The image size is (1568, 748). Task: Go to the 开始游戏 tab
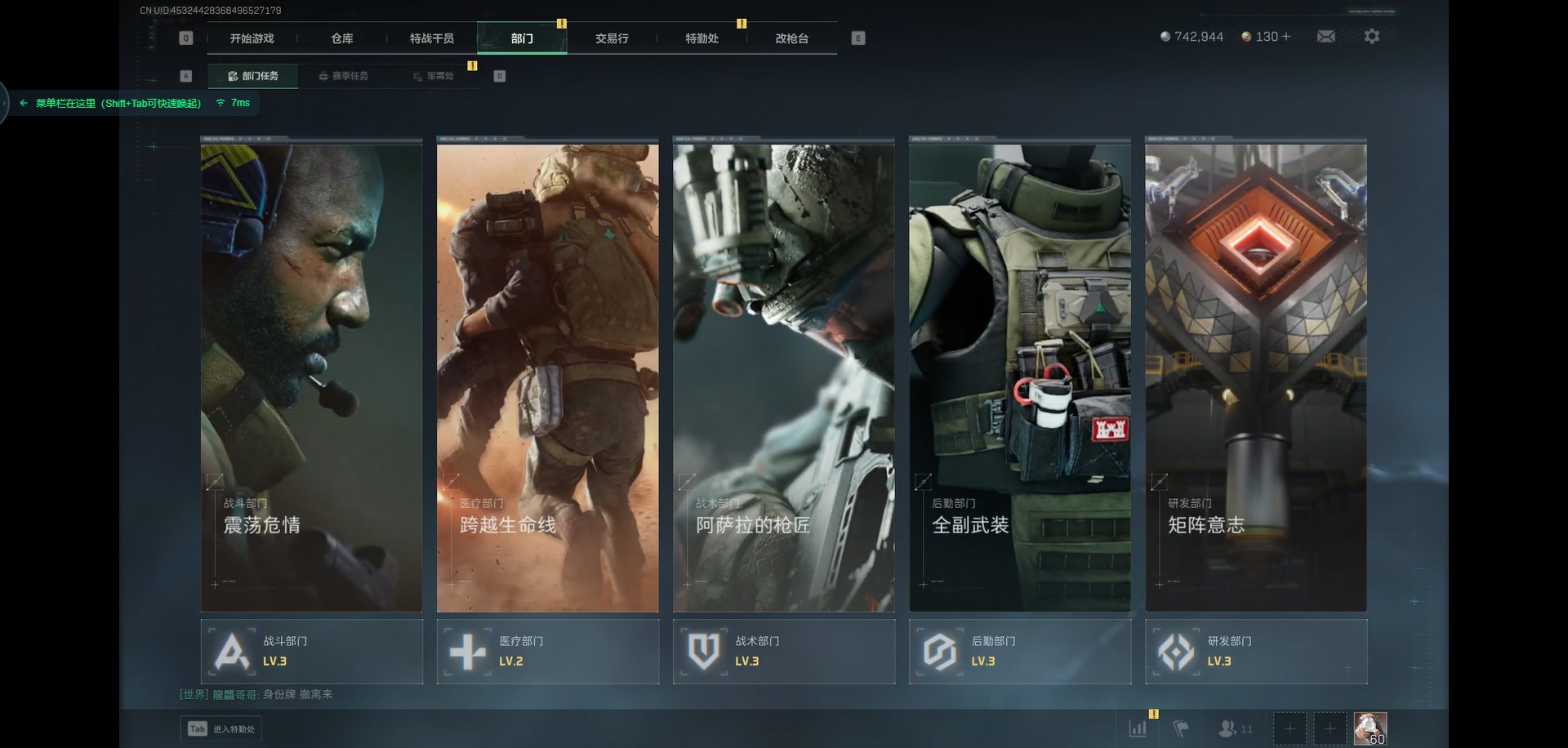click(x=252, y=38)
